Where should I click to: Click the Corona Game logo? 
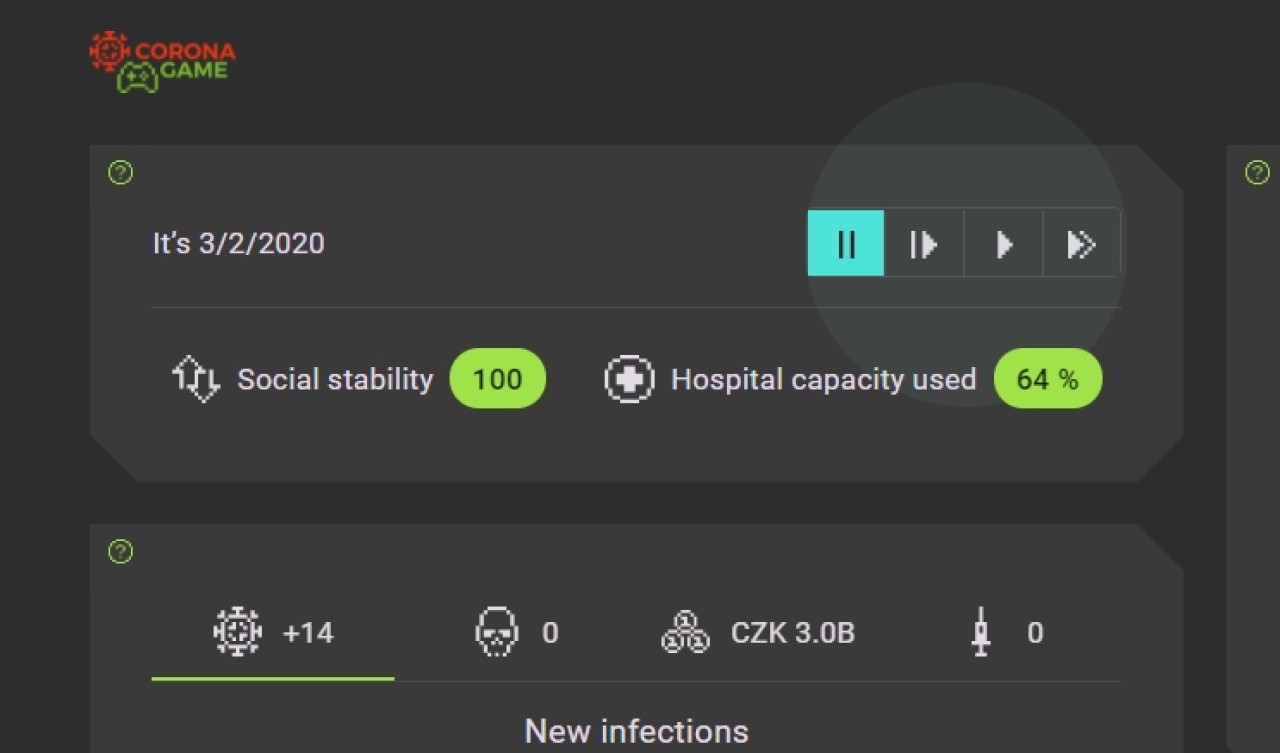[x=162, y=62]
